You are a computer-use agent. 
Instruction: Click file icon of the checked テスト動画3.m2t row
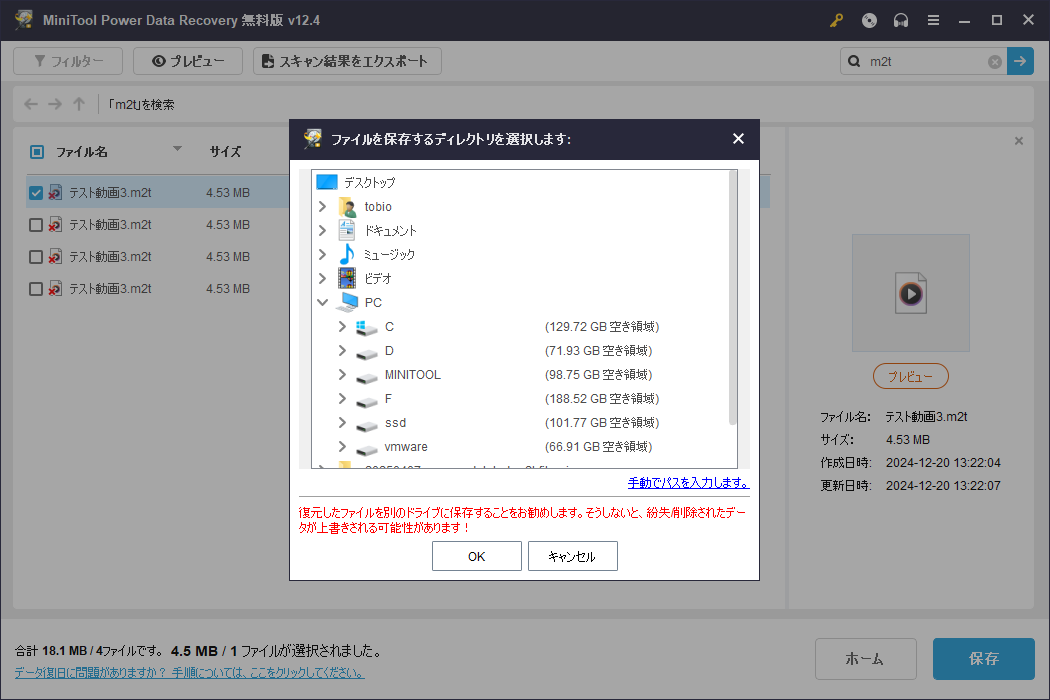click(55, 193)
